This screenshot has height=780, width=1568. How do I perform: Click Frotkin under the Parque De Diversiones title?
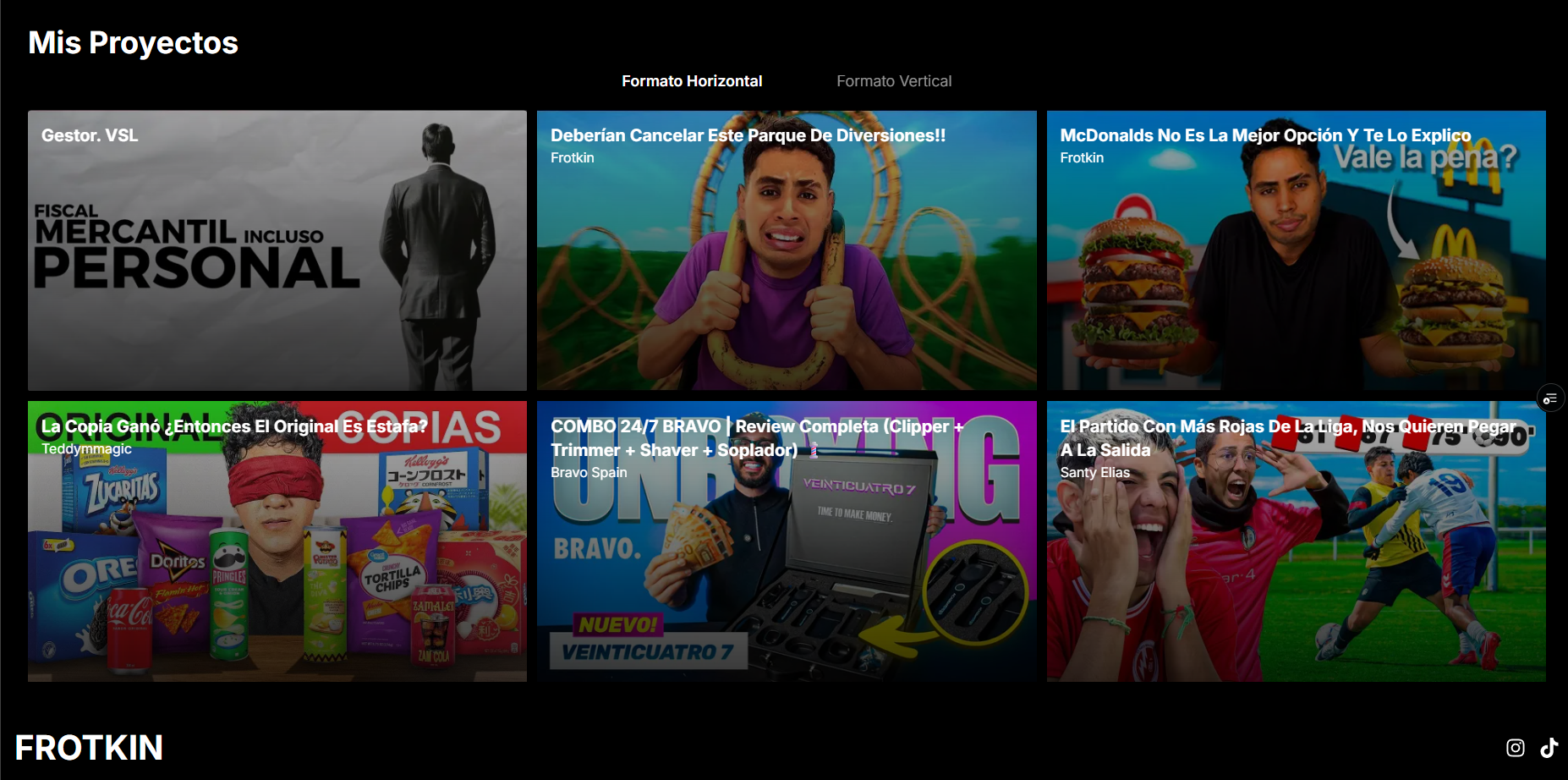point(573,157)
